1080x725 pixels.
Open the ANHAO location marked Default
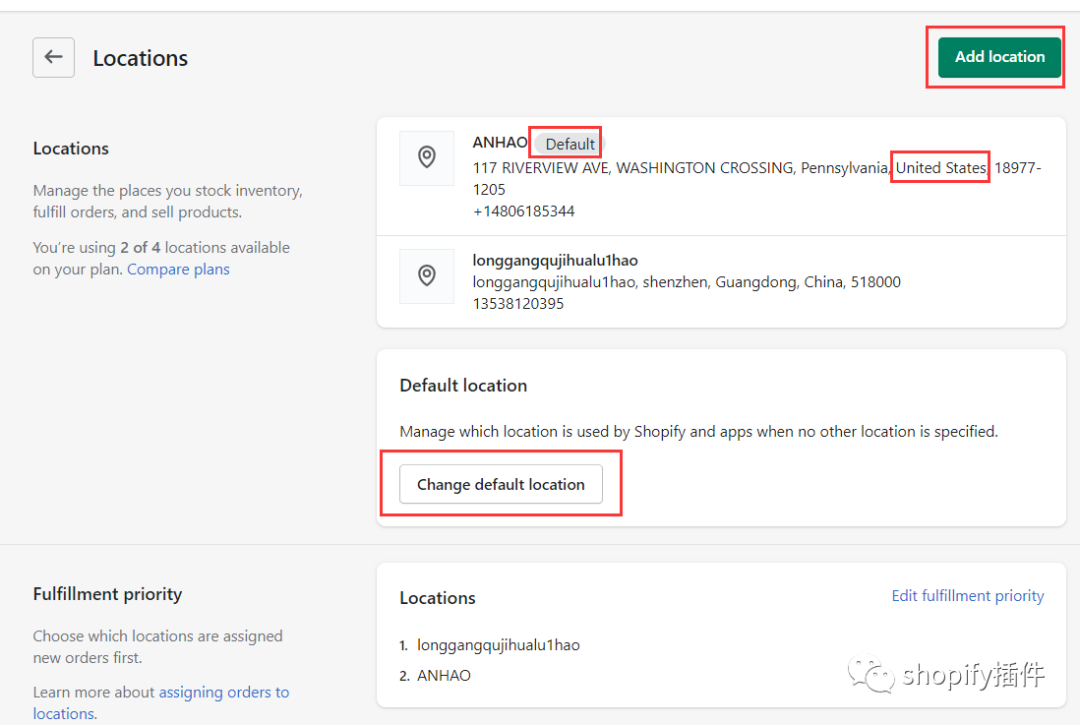[x=500, y=143]
